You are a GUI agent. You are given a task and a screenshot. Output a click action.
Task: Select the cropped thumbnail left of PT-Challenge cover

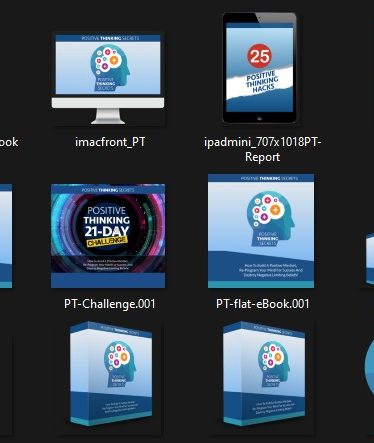[x=6, y=235]
